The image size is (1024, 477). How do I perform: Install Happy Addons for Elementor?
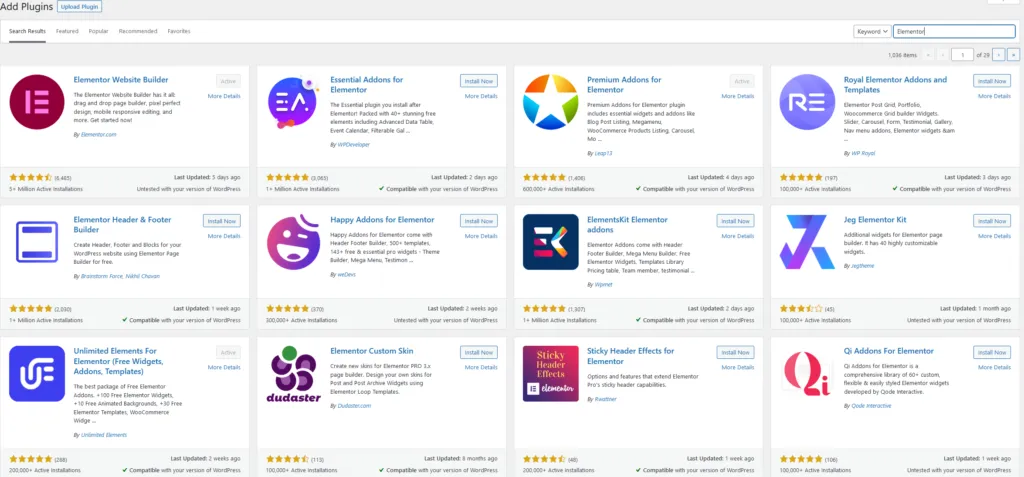pyautogui.click(x=479, y=221)
